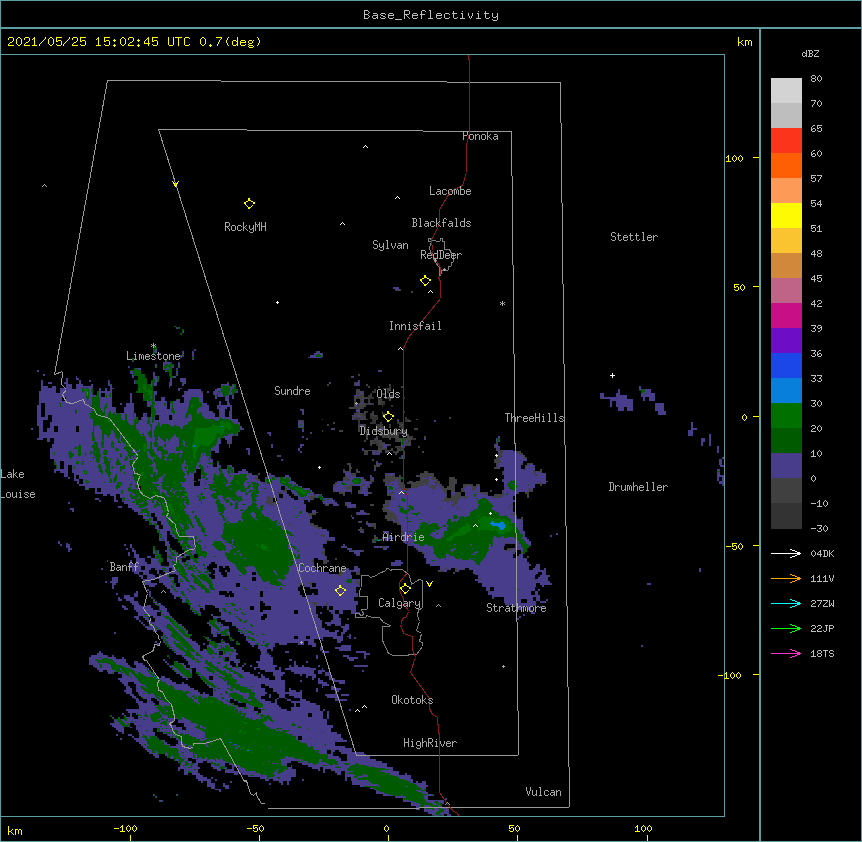
Task: Click the 50 tick label on right axis
Action: click(x=739, y=287)
